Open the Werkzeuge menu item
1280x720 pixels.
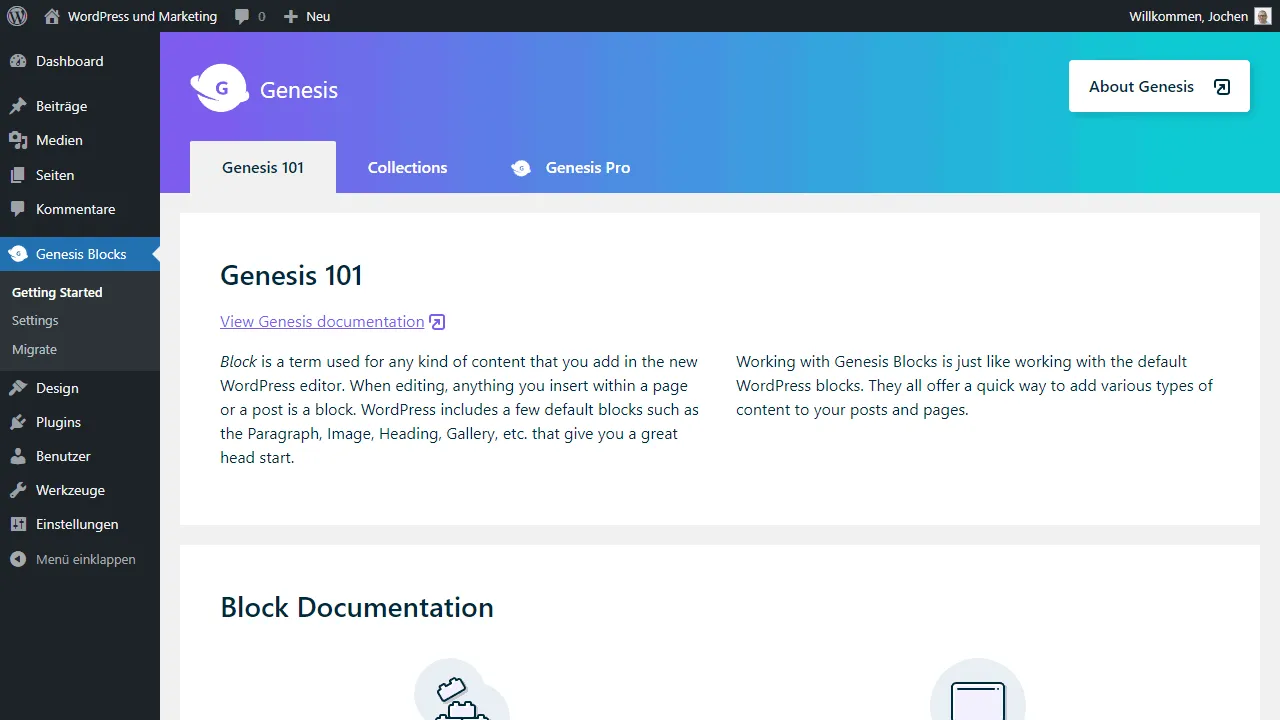coord(80,490)
